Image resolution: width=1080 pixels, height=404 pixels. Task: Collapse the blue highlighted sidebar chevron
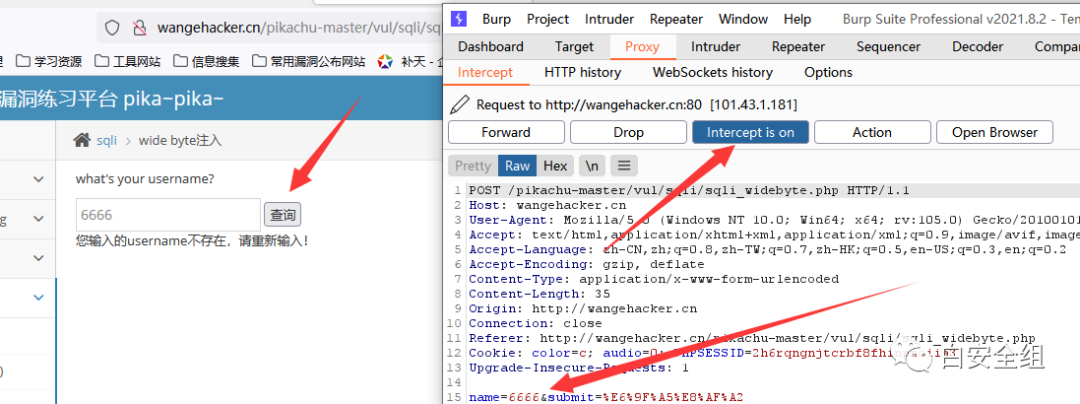(x=39, y=298)
